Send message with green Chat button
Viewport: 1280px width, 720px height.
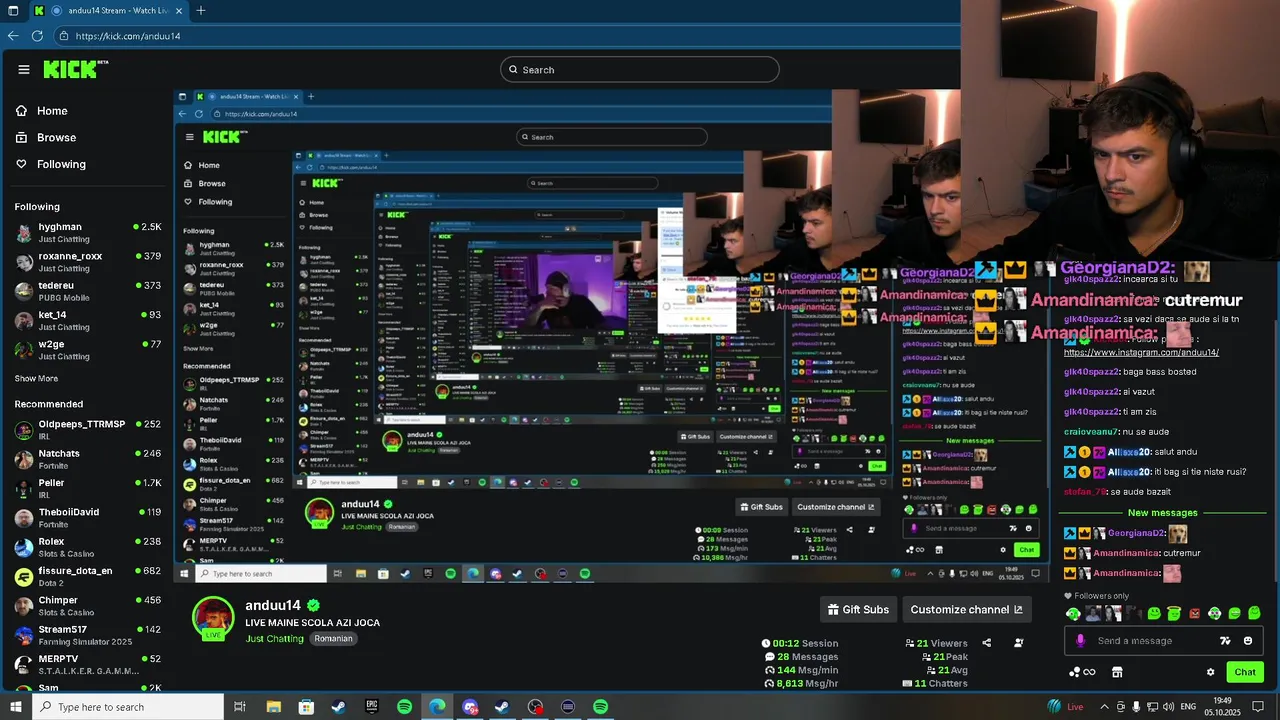(x=1245, y=672)
